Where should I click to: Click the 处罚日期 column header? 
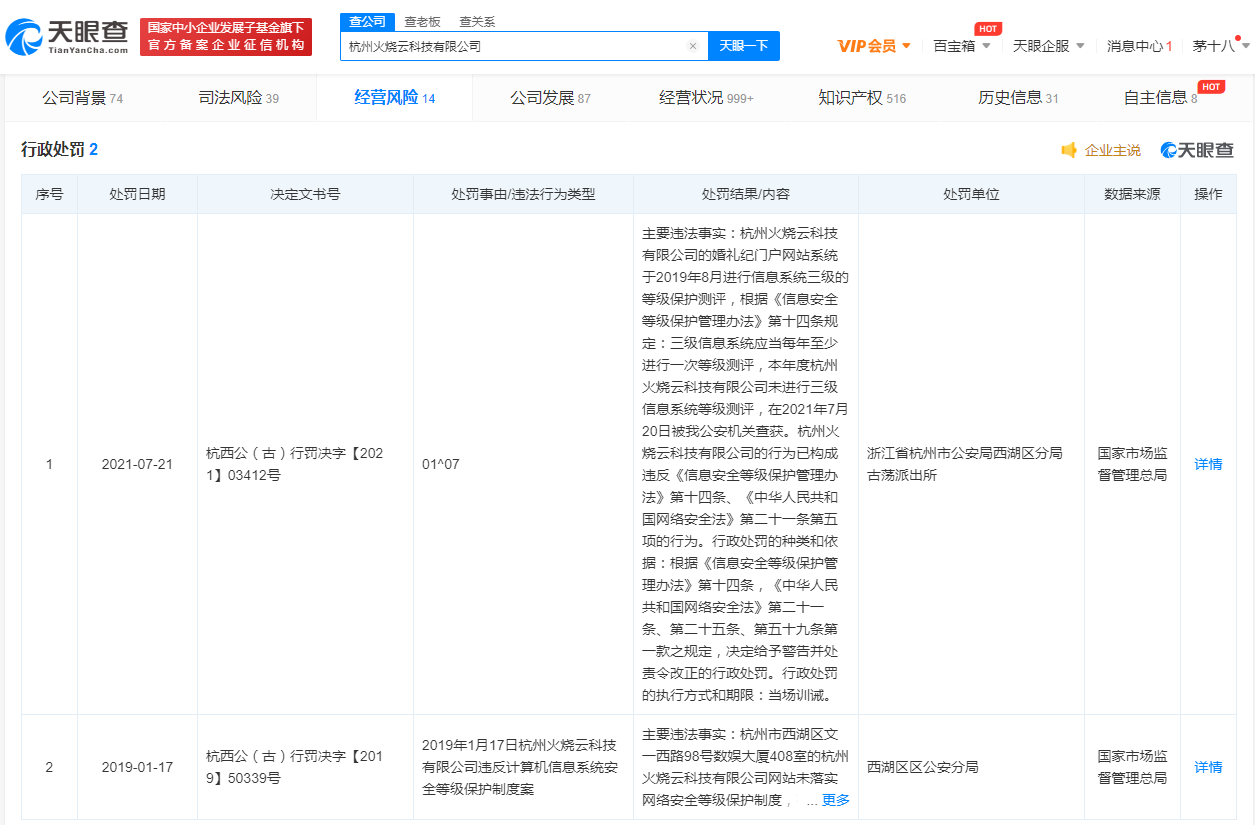click(137, 194)
